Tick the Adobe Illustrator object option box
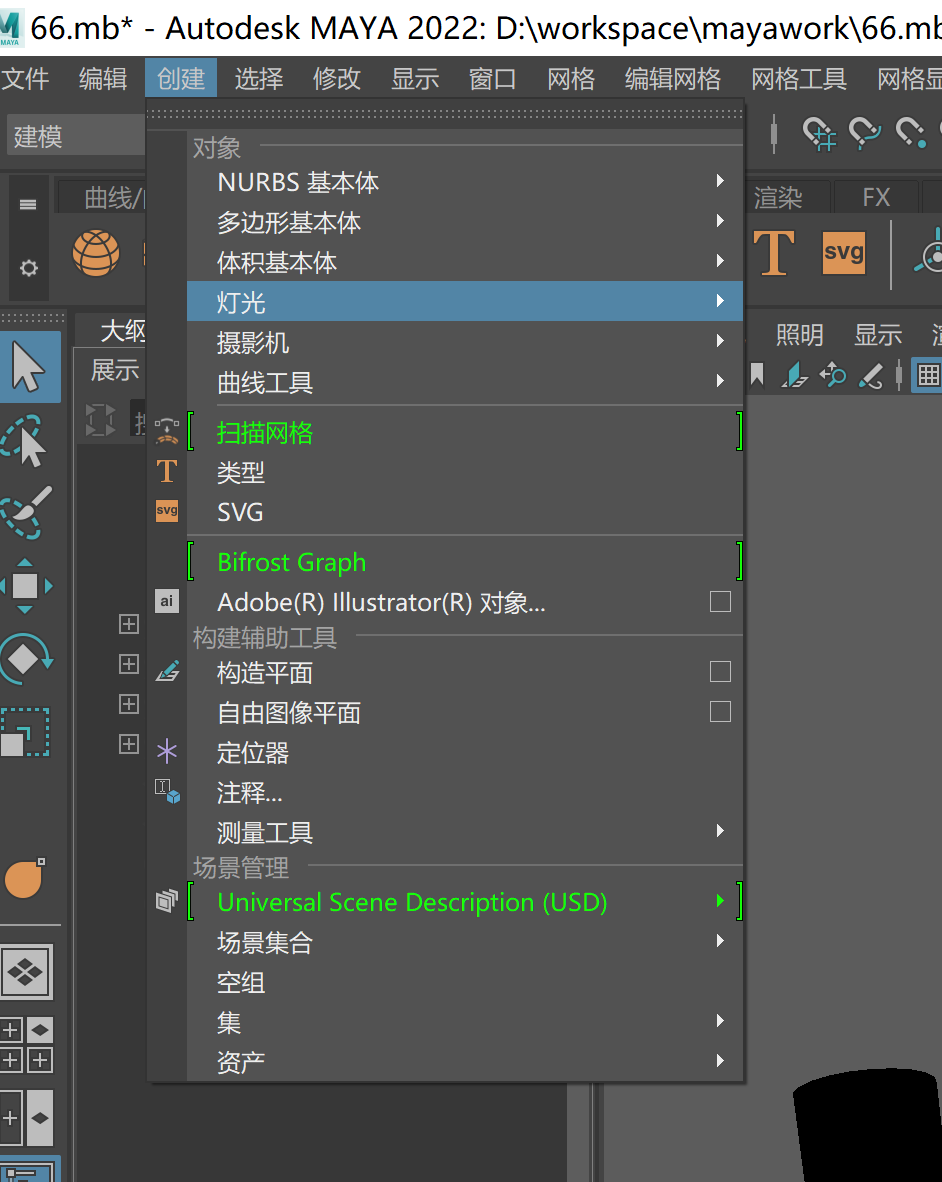This screenshot has width=942, height=1182. pos(720,602)
